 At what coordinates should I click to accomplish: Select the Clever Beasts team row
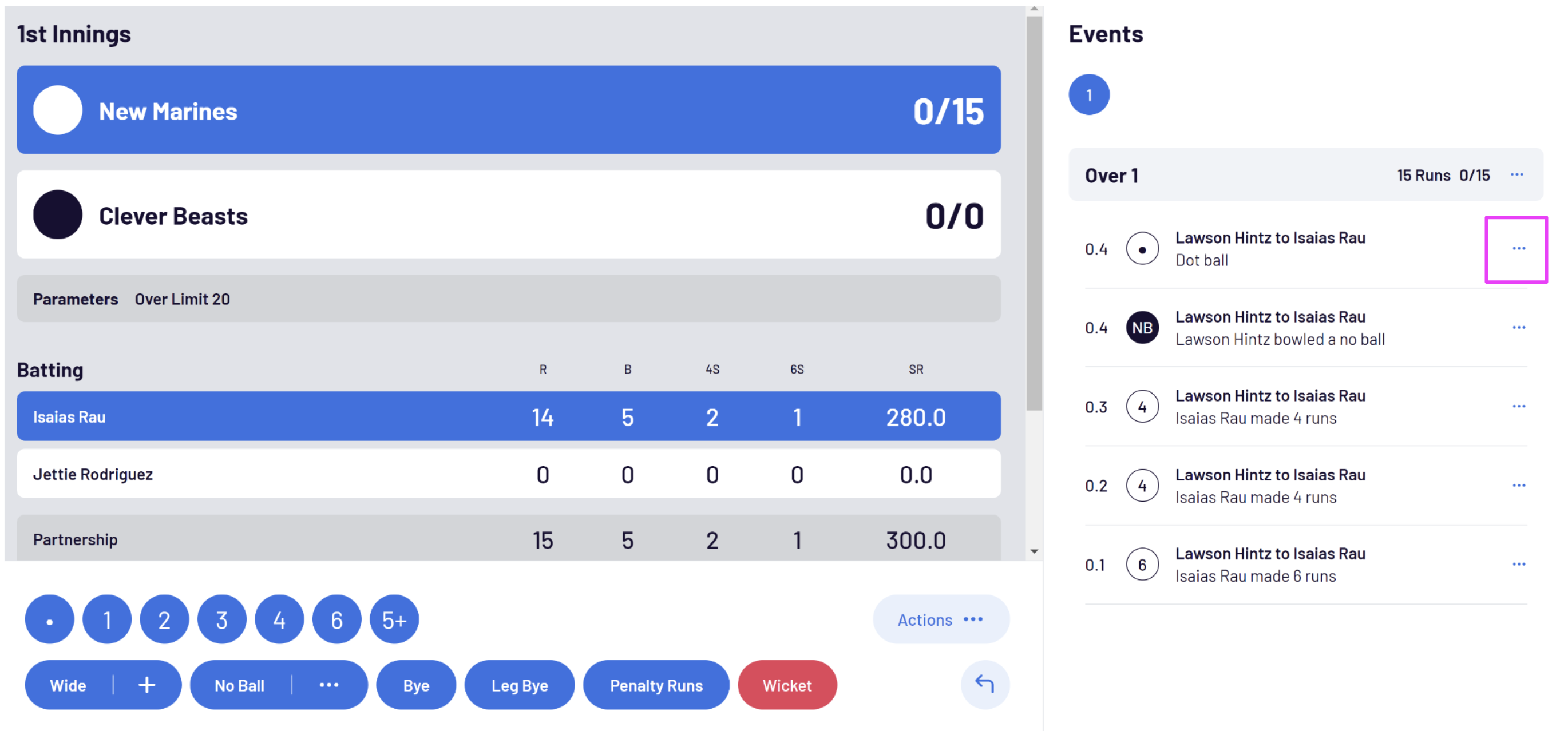(508, 215)
